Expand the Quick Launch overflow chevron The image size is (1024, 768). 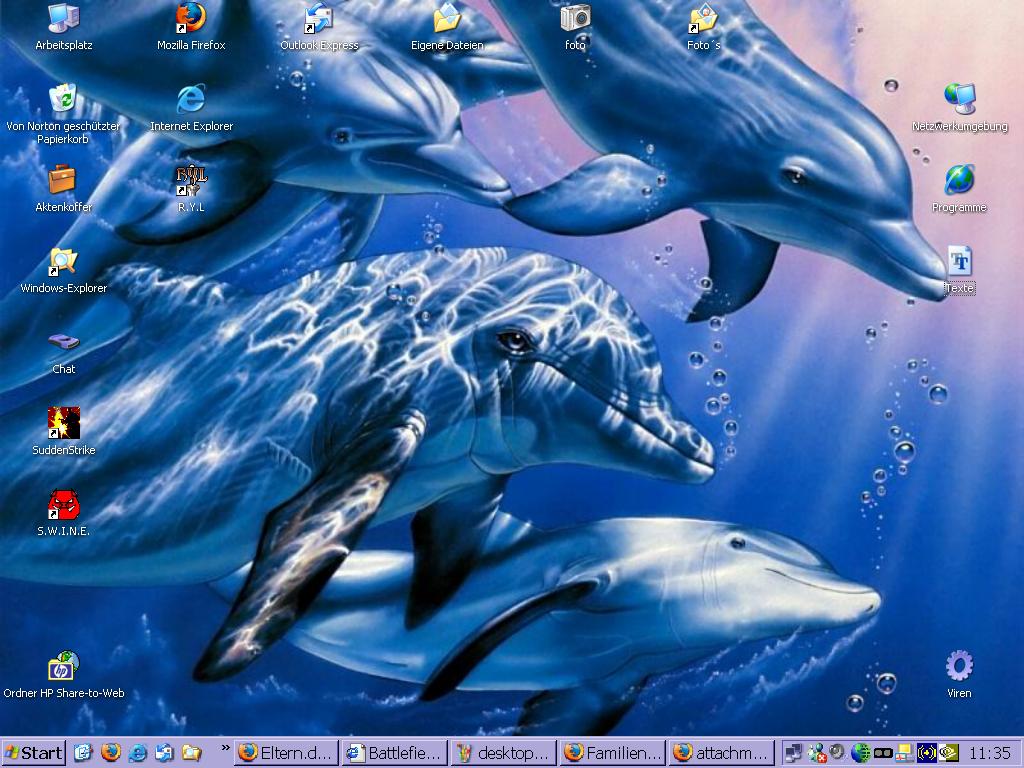(x=225, y=748)
